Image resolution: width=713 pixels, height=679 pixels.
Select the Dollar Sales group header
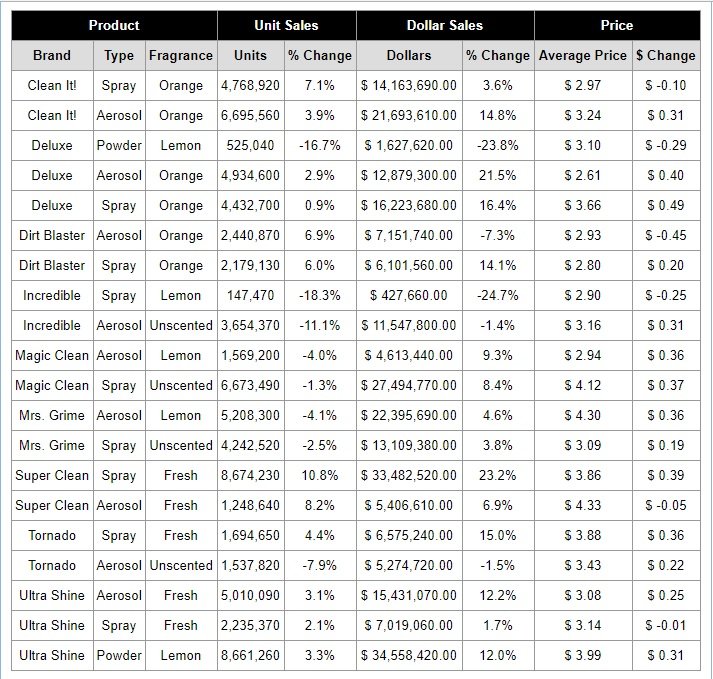point(445,25)
